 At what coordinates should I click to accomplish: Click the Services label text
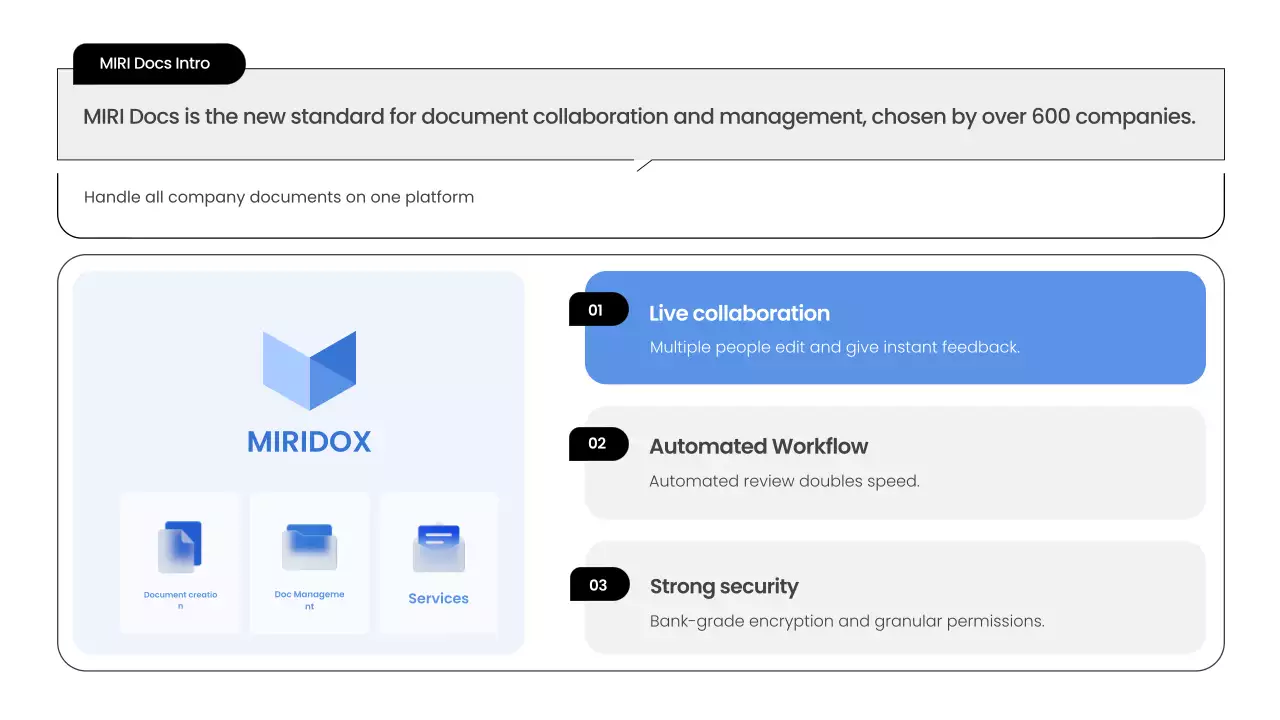438,598
